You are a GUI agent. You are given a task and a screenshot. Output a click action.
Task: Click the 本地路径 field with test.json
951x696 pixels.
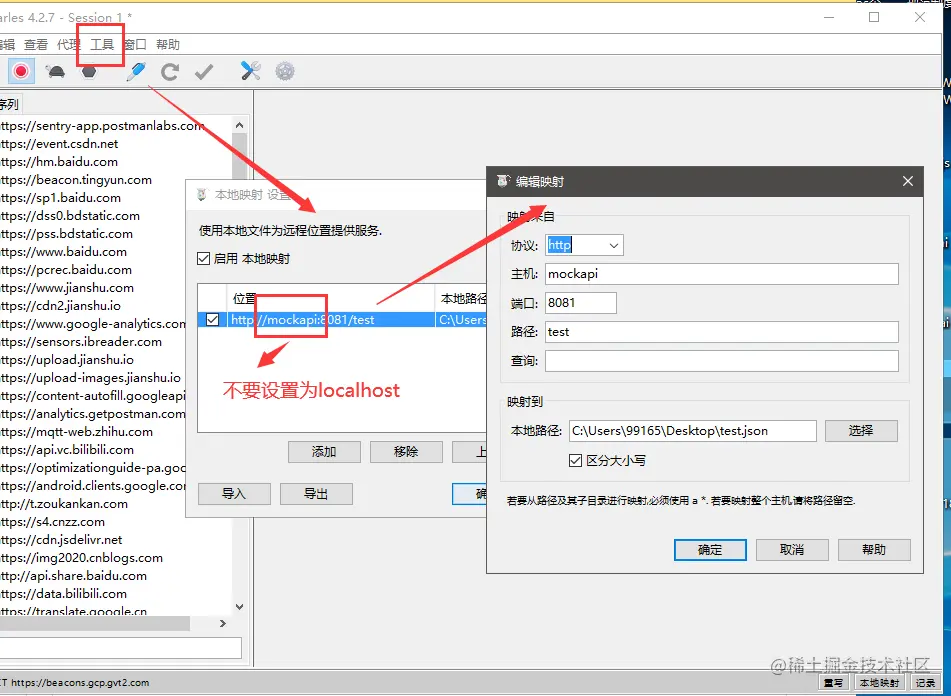tap(693, 431)
